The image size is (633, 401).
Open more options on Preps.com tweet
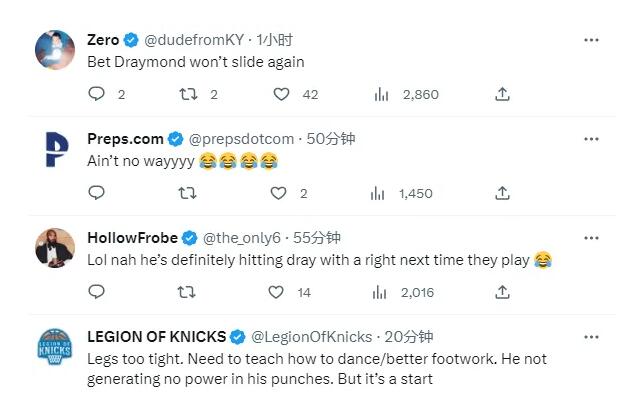(591, 139)
